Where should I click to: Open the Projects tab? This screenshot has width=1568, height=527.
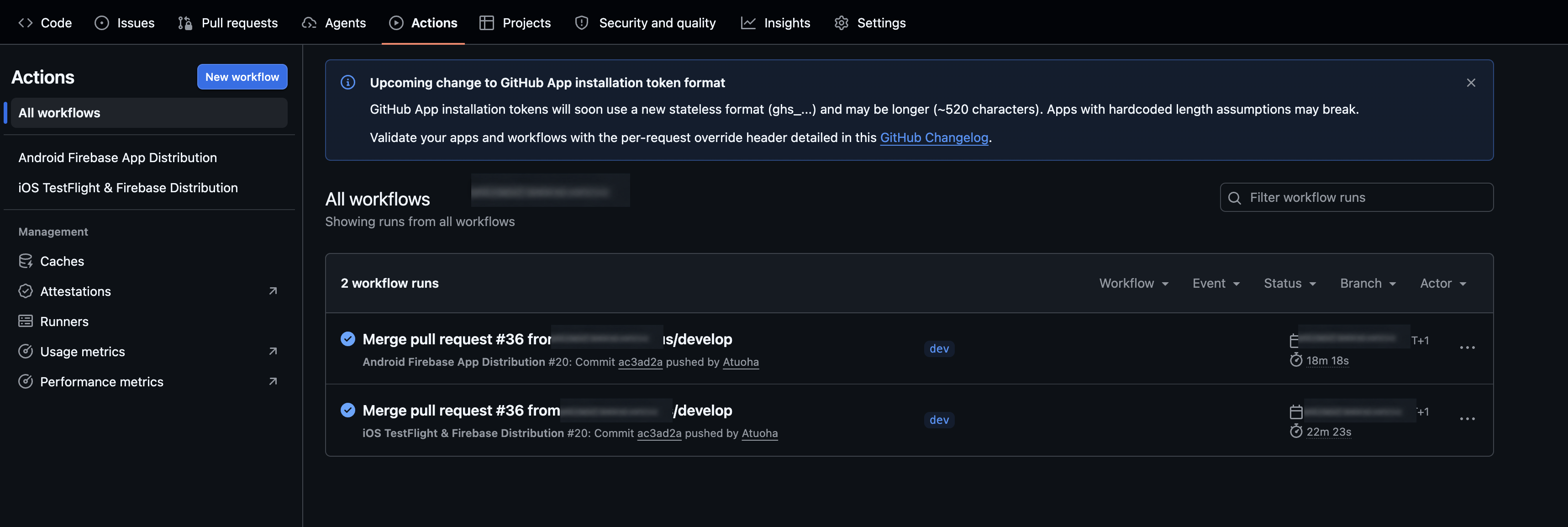click(x=515, y=22)
